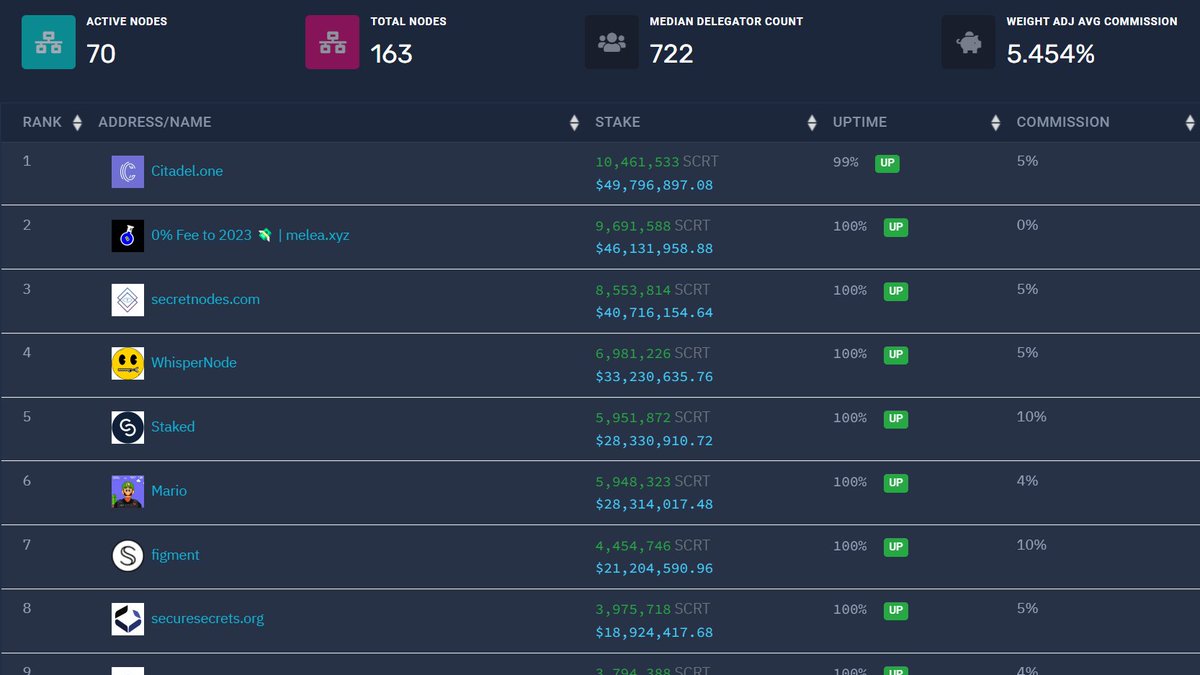Click the figment validator logo
The width and height of the screenshot is (1200, 675).
[128, 556]
